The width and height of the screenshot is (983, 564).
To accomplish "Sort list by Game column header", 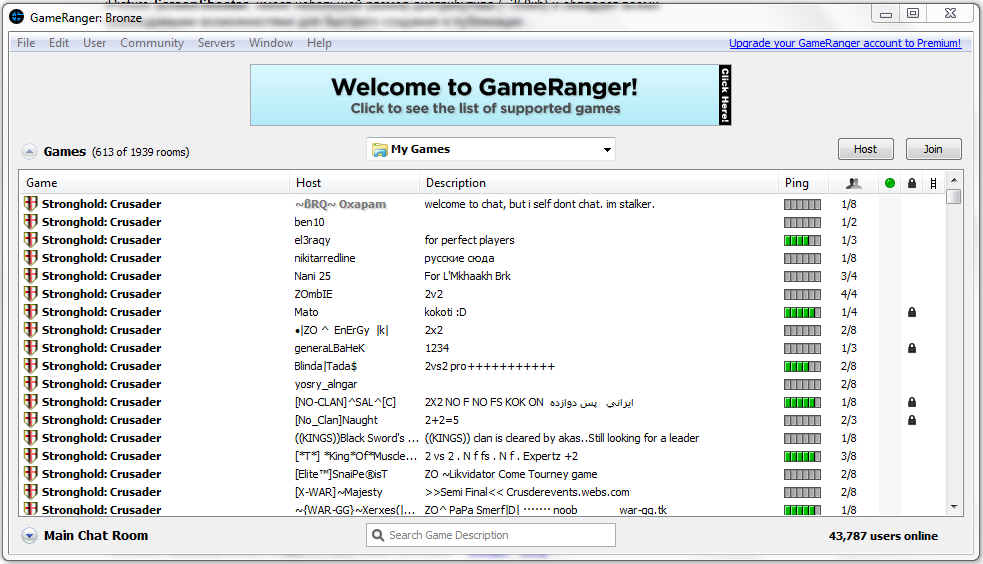I will pos(154,183).
